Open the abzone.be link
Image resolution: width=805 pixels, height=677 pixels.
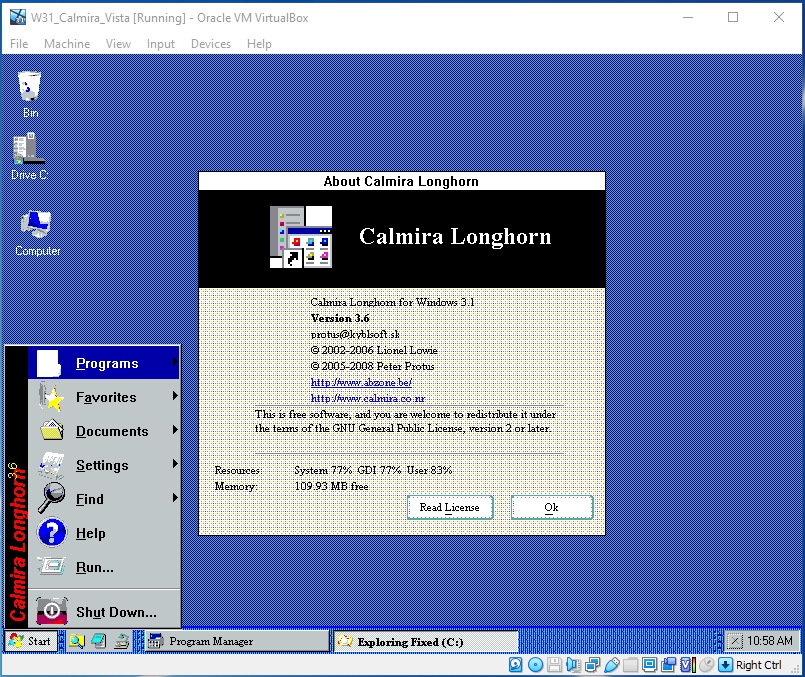[x=361, y=382]
